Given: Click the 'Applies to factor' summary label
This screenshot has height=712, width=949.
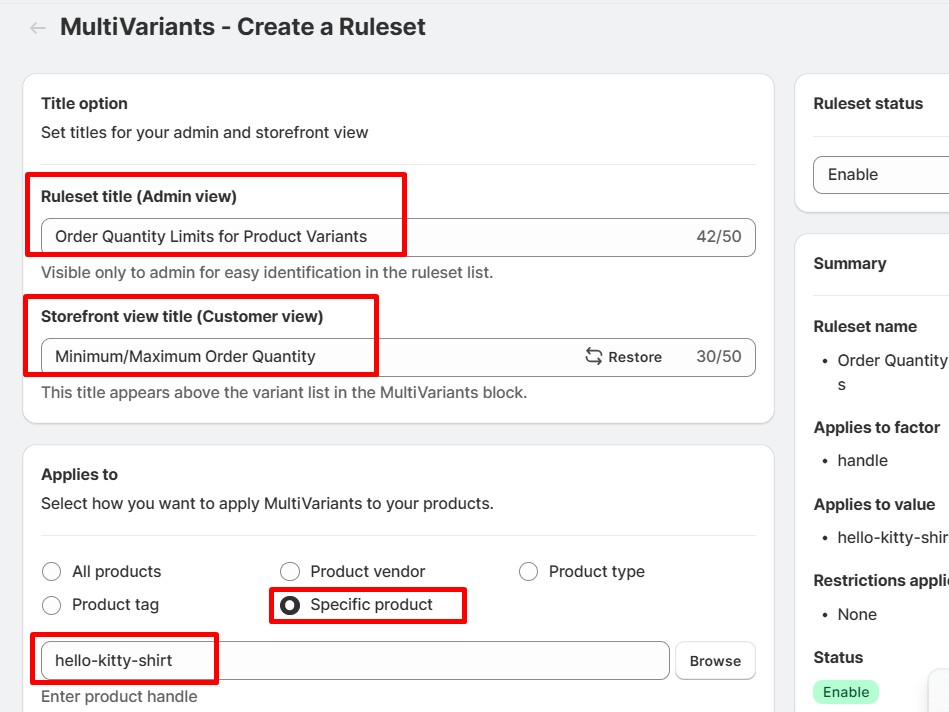Looking at the screenshot, I should pos(876,427).
